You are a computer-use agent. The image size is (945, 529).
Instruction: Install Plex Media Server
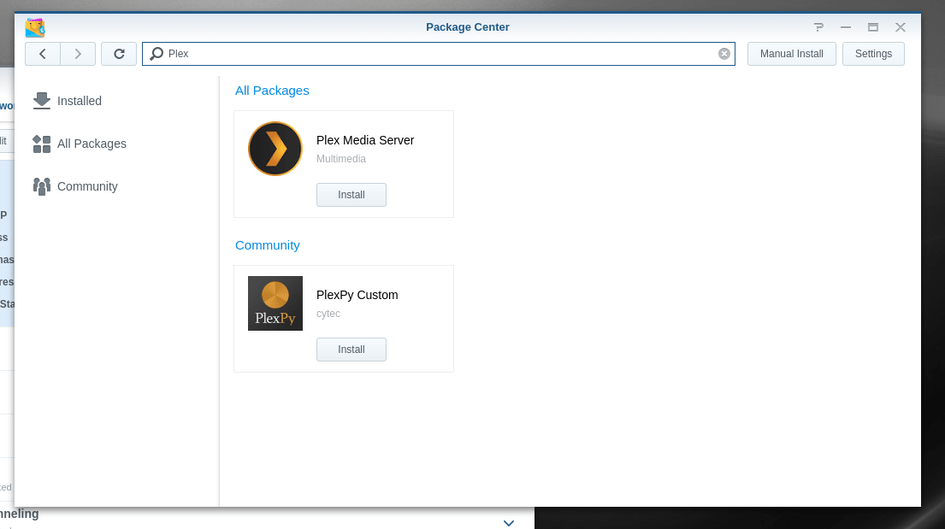[x=351, y=195]
